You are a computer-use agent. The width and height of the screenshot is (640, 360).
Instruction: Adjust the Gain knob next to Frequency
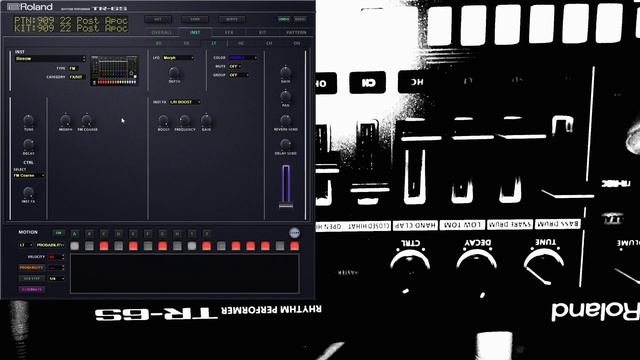point(206,120)
